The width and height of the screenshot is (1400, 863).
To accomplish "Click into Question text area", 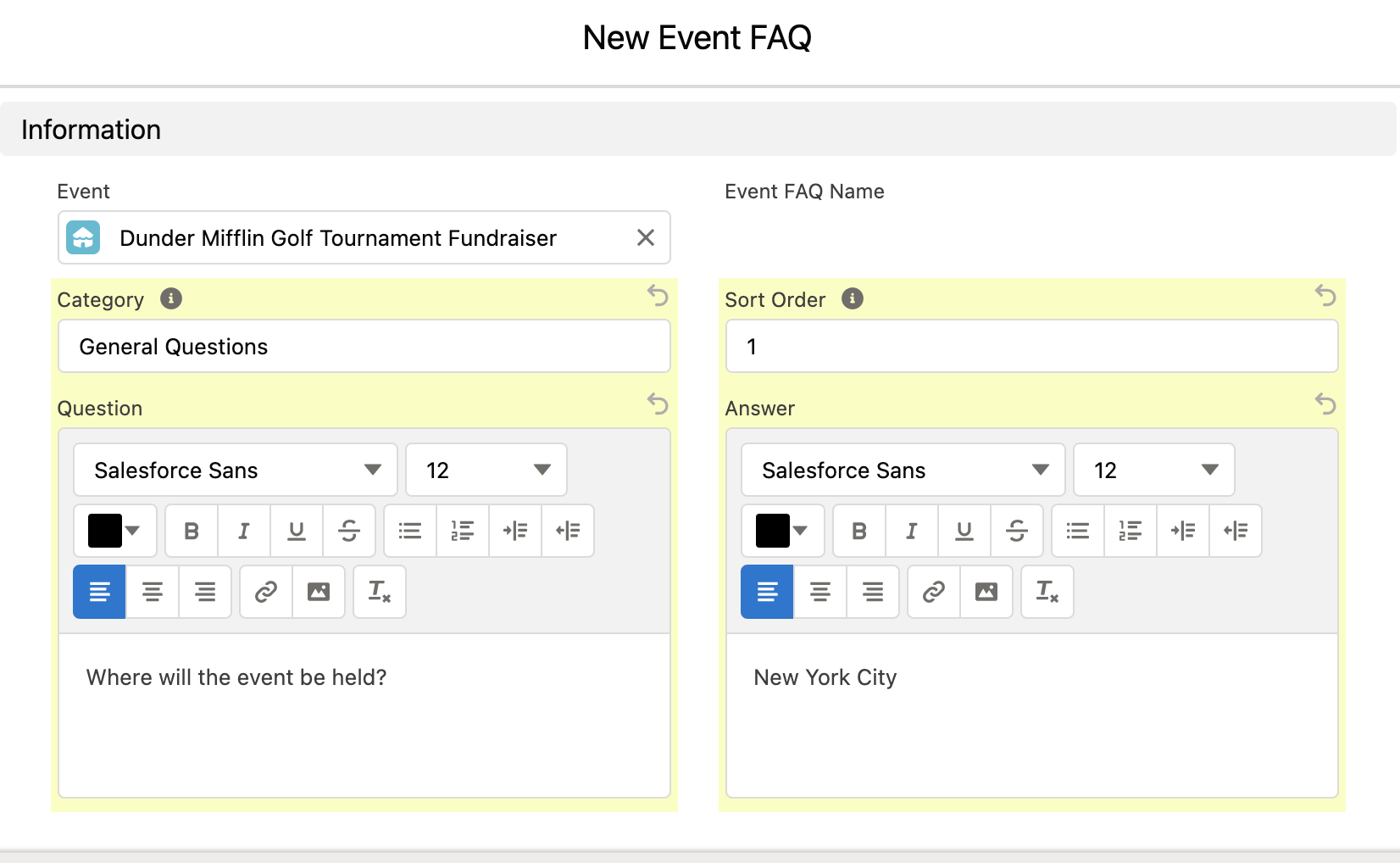I will [x=364, y=715].
